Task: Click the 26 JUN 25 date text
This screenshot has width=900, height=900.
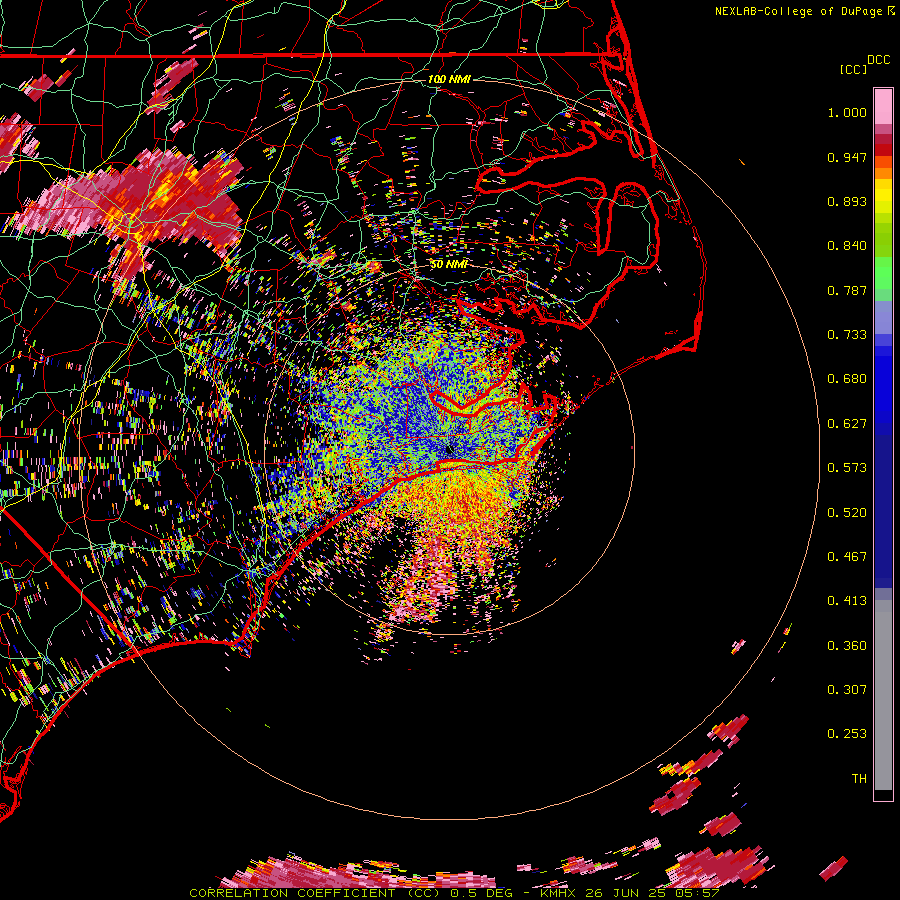Action: tap(628, 893)
